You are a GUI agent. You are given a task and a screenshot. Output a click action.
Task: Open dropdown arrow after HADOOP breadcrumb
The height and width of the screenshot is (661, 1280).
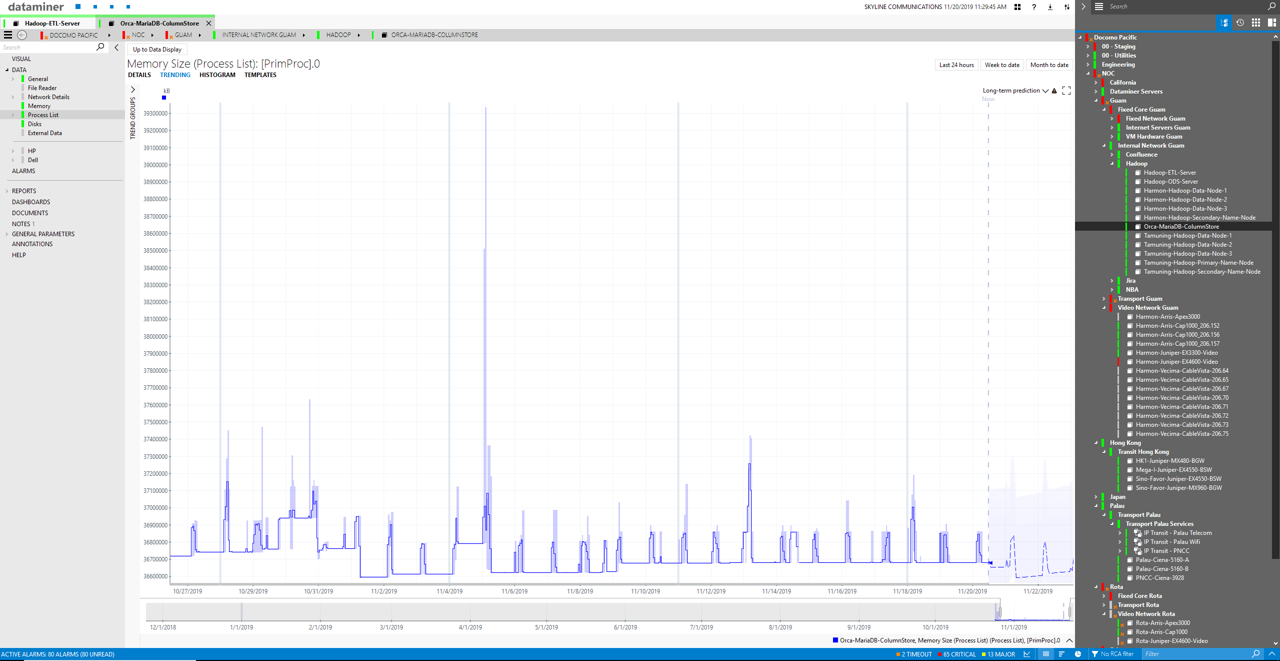359,35
